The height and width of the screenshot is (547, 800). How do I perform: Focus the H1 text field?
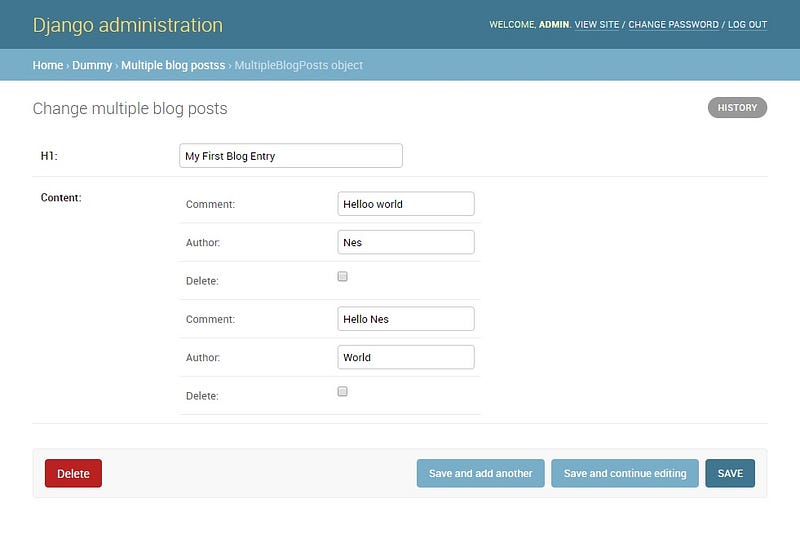tap(291, 156)
